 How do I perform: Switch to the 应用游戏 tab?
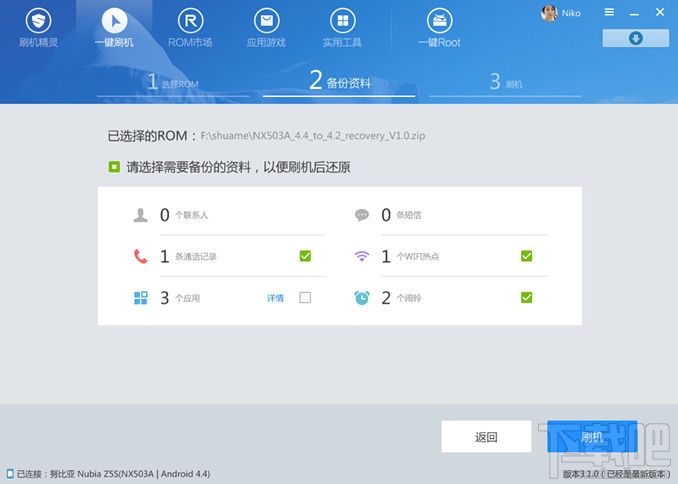[x=266, y=28]
